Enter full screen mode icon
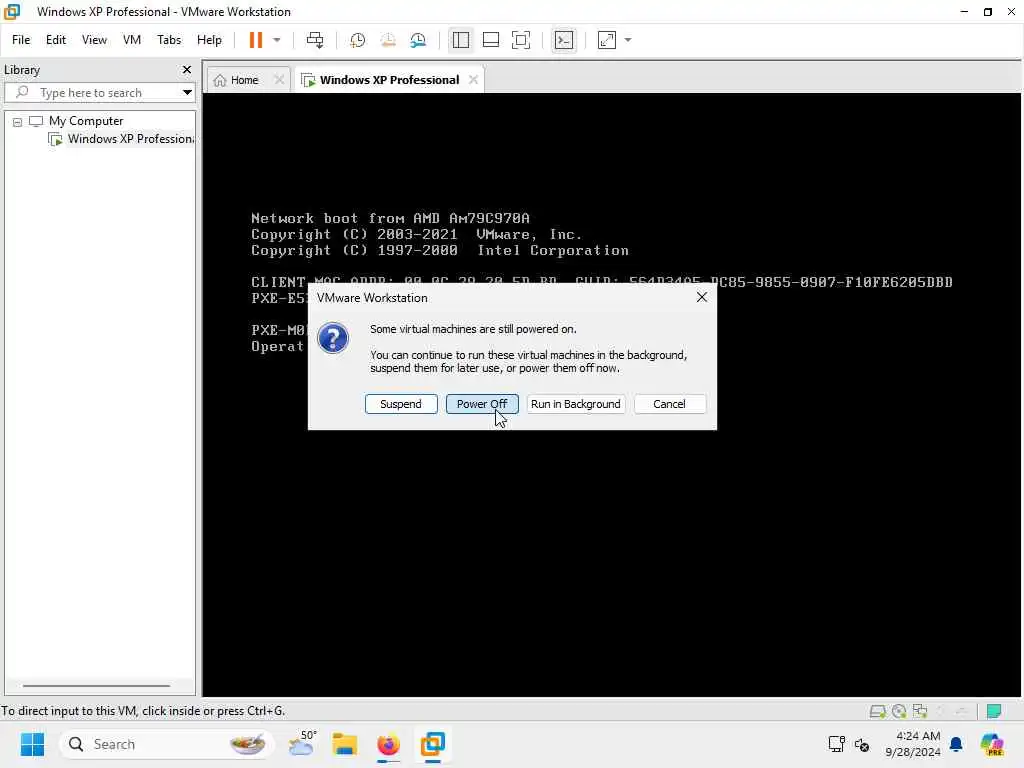Screen dimensions: 1024x768 (x=520, y=40)
